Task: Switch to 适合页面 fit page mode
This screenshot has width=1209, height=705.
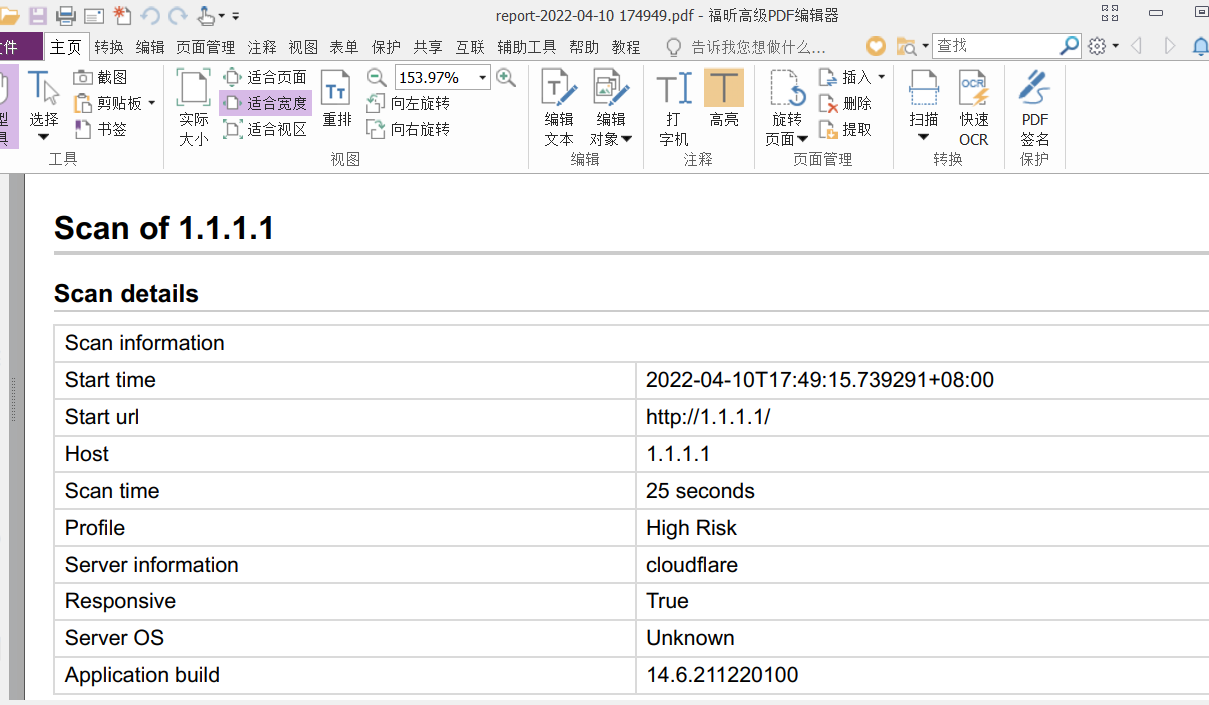Action: (264, 77)
